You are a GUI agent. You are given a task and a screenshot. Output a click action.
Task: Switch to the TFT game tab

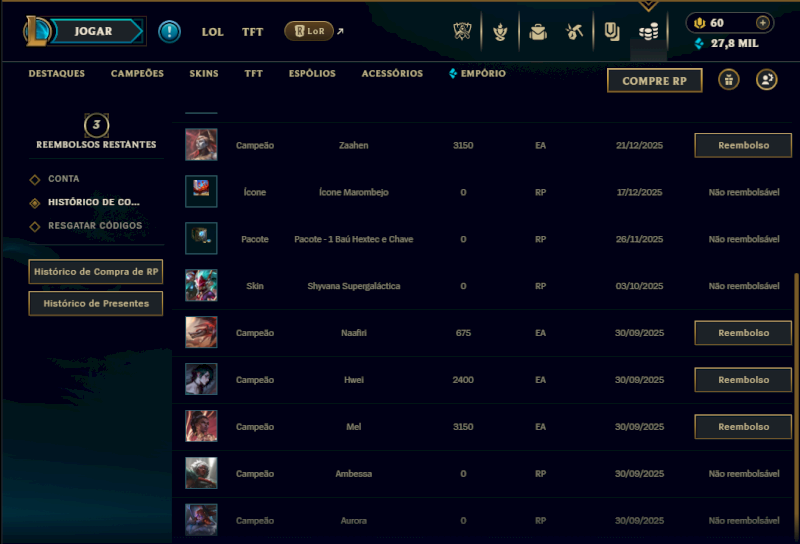click(x=252, y=32)
